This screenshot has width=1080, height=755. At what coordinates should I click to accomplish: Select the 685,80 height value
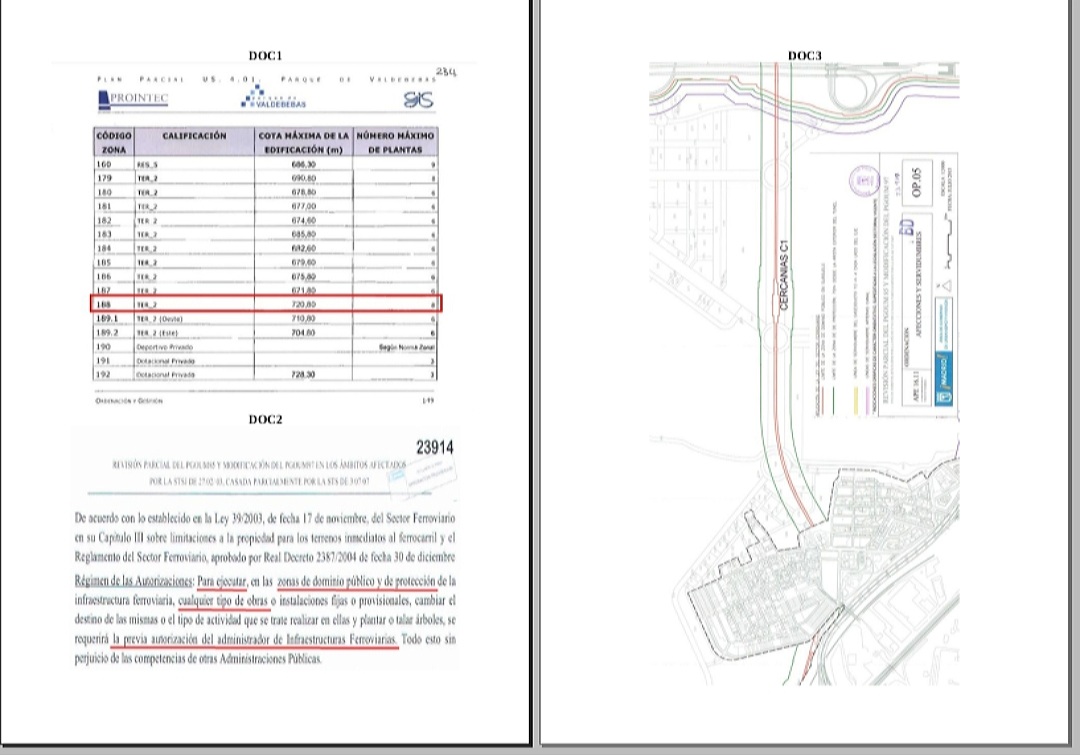coord(304,234)
